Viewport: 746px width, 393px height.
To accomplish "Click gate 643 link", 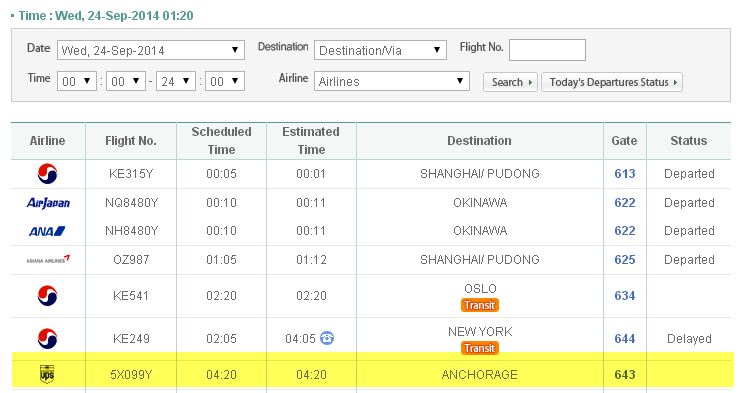I will 625,374.
